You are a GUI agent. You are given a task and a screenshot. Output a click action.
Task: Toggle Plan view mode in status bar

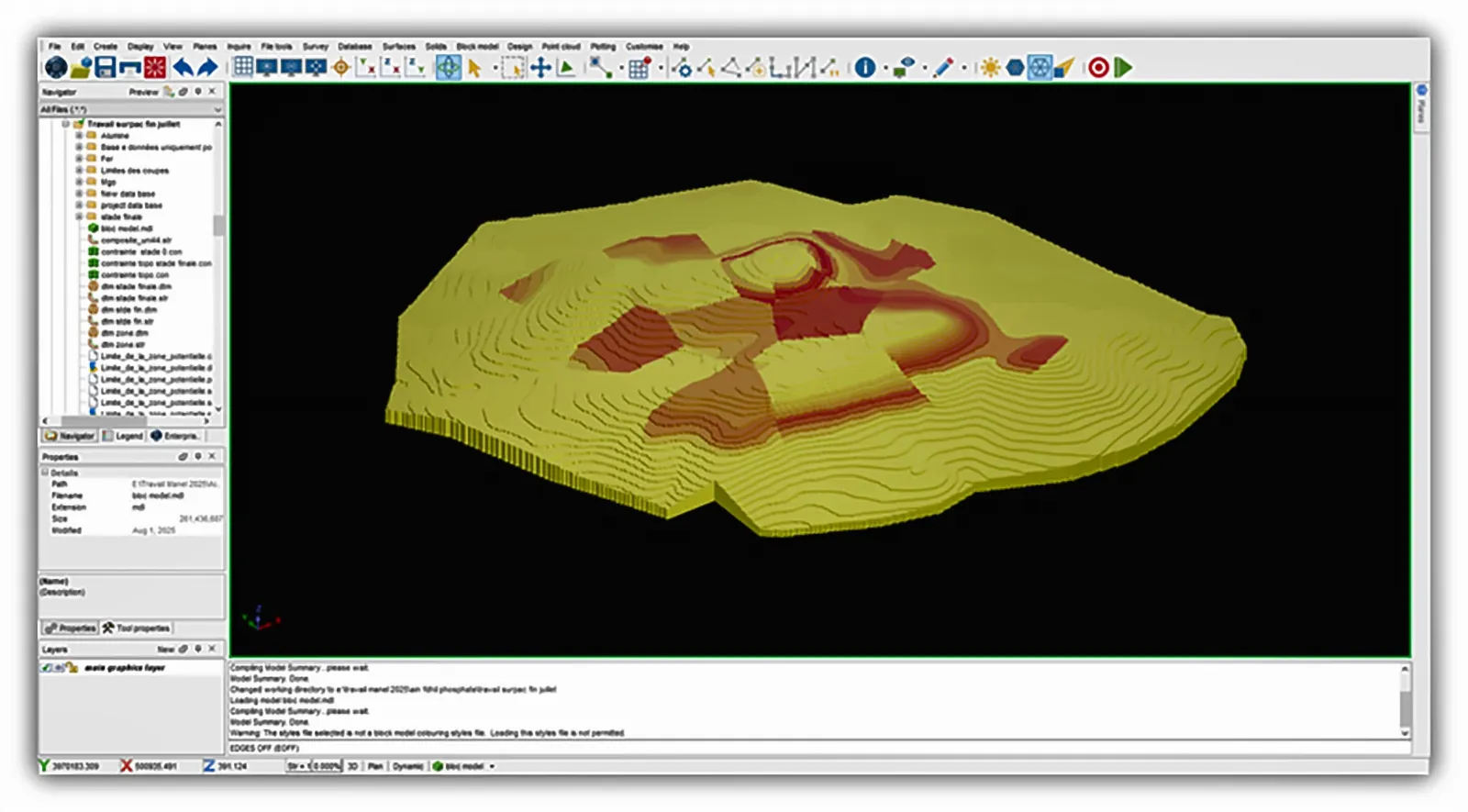click(375, 766)
